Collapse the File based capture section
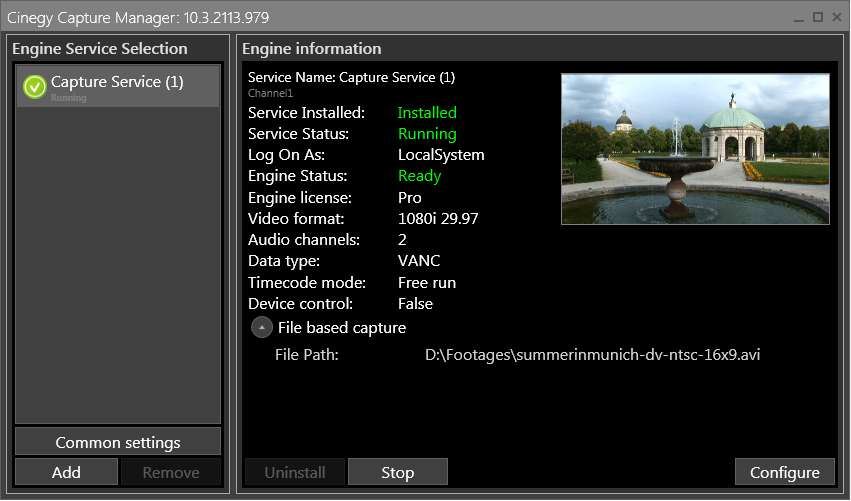The width and height of the screenshot is (851, 501). click(262, 328)
